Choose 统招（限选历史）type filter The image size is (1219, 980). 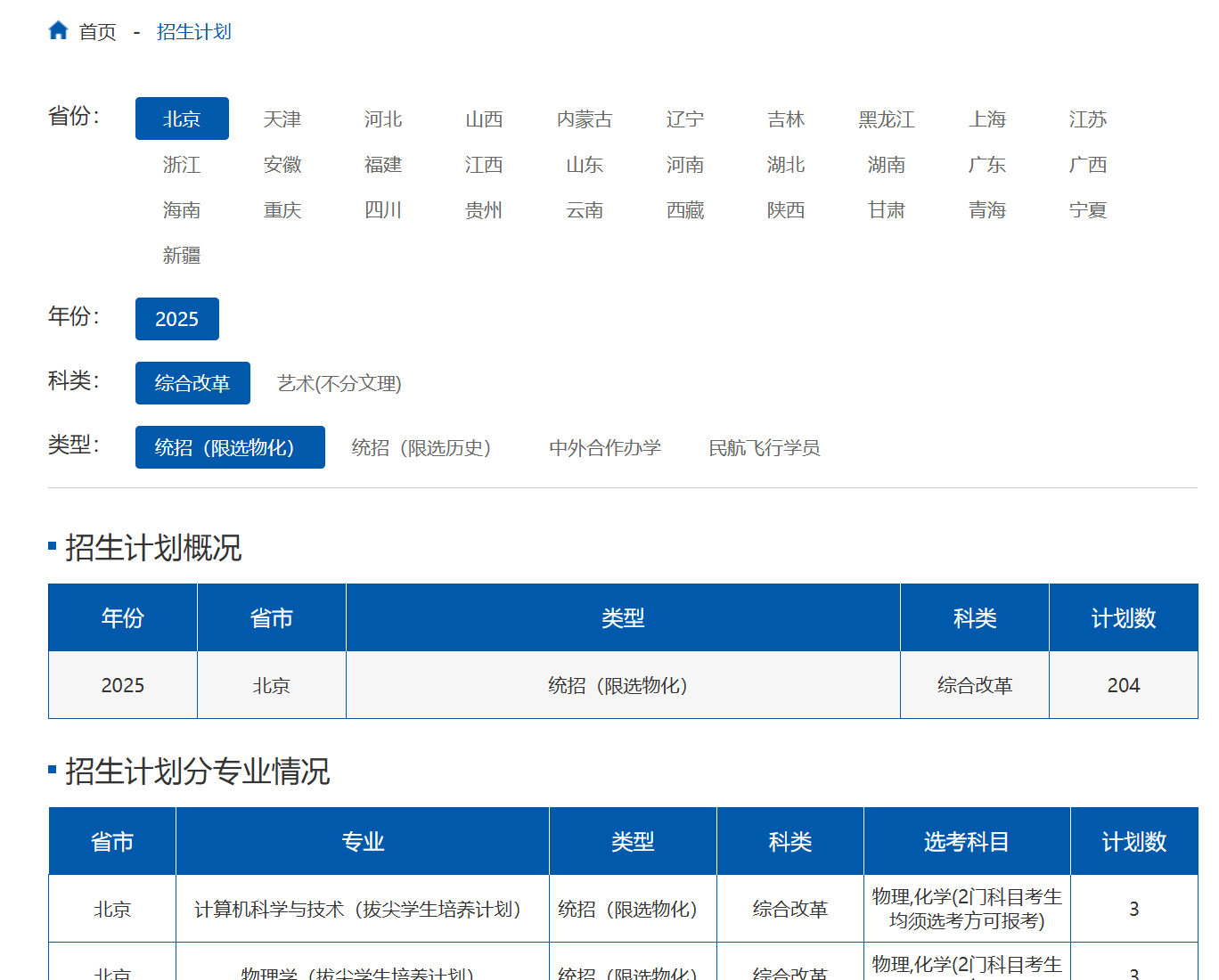pos(421,447)
